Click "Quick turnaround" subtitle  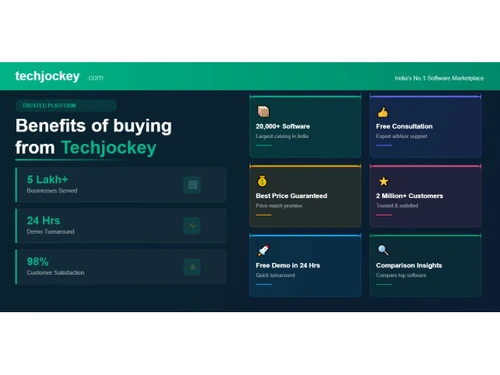[275, 275]
